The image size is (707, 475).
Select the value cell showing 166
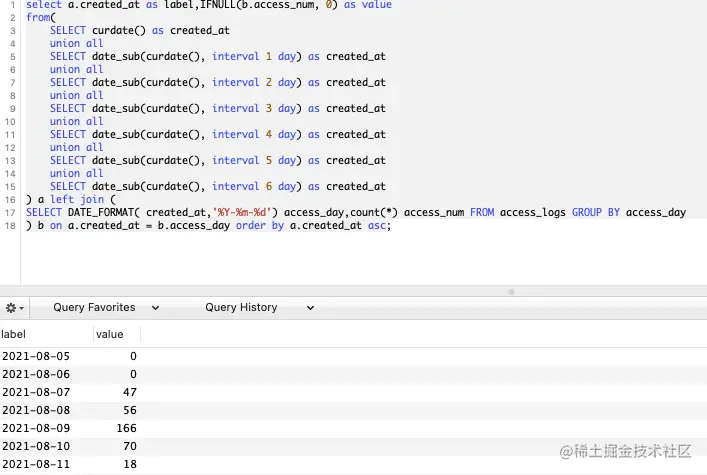[127, 429]
